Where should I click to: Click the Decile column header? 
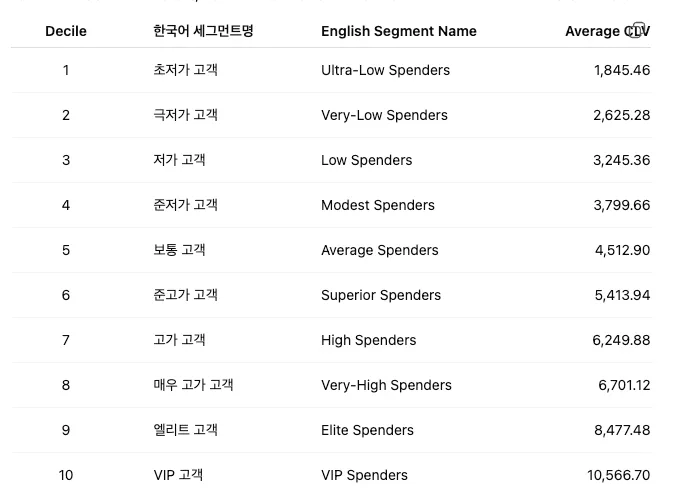[66, 31]
